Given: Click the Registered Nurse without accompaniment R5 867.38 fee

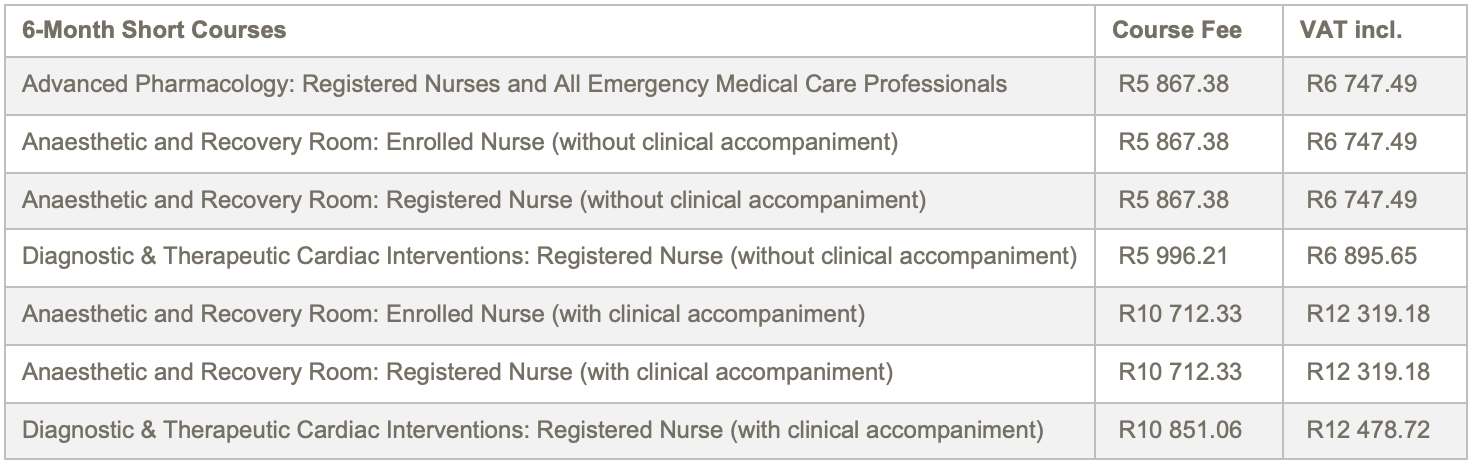Looking at the screenshot, I should [1174, 200].
